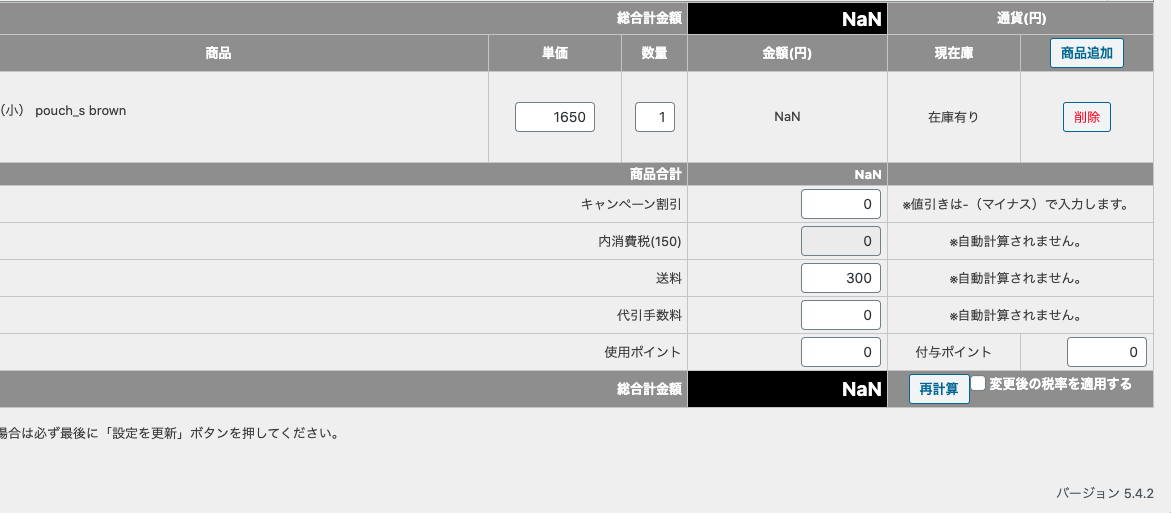
Task: Enable 変更後の税率を適用する checkbox
Action: (x=978, y=384)
